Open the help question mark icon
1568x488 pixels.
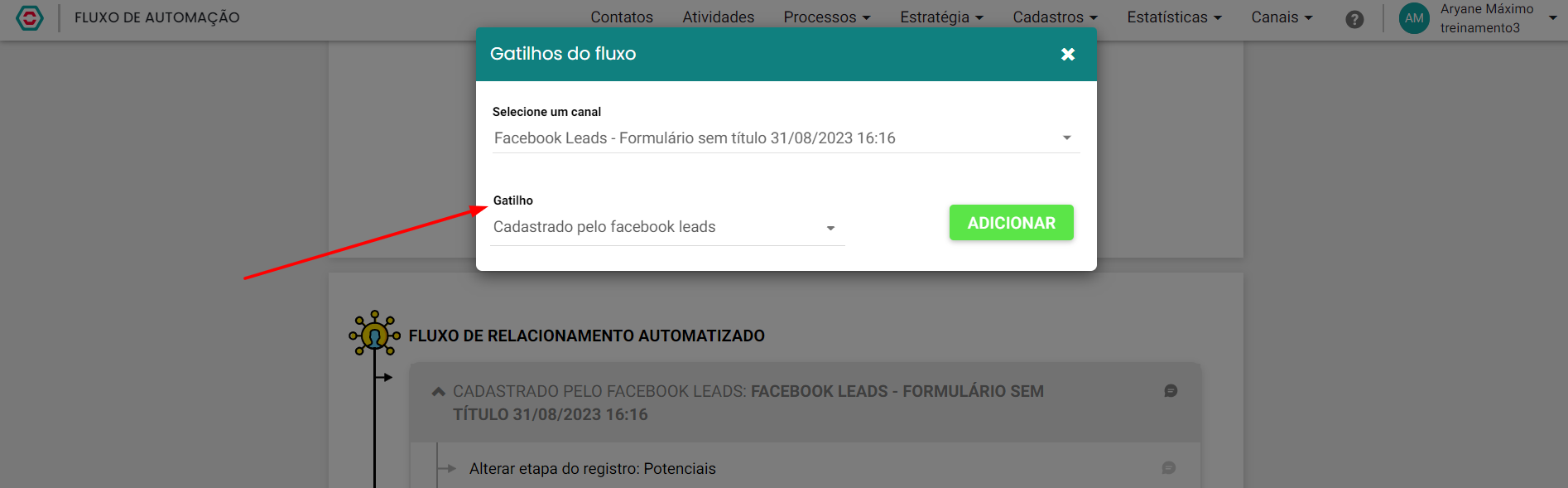point(1354,19)
